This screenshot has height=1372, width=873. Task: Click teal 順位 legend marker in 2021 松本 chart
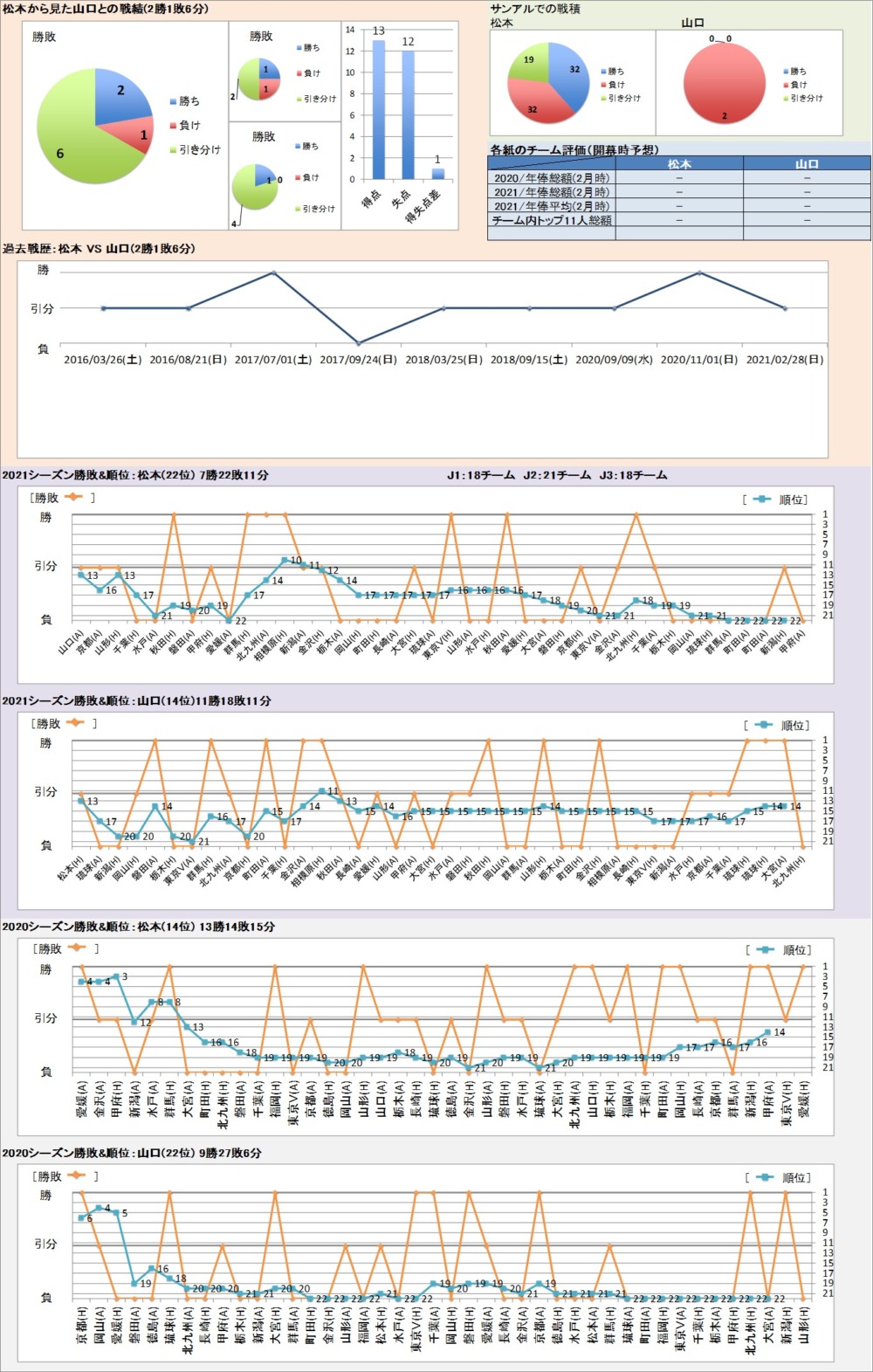762,500
